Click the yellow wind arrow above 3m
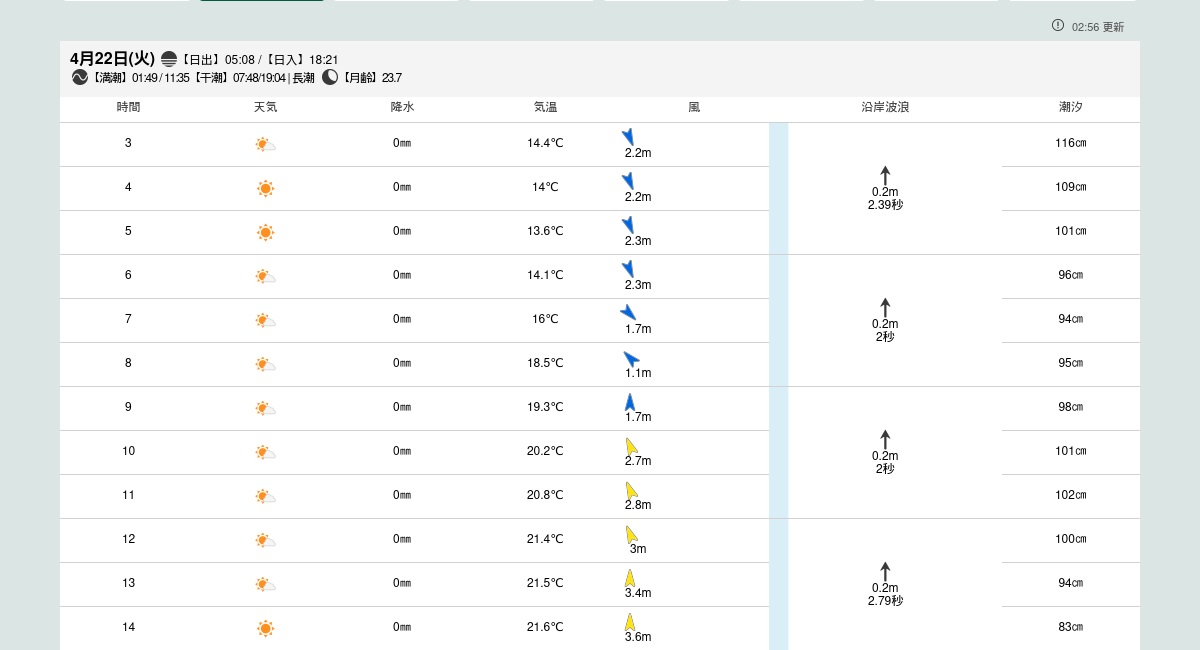This screenshot has height=650, width=1200. click(x=632, y=535)
